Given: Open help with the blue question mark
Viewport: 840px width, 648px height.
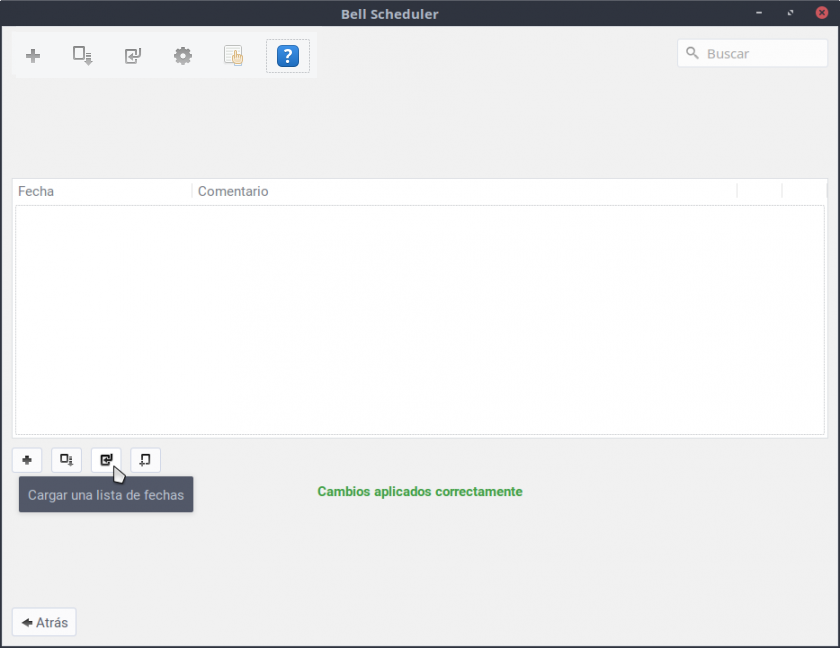Looking at the screenshot, I should [287, 56].
